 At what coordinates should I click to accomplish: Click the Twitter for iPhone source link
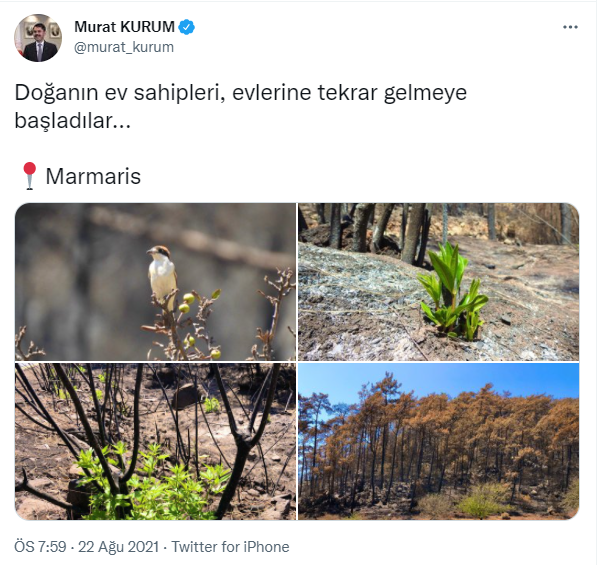(x=230, y=547)
